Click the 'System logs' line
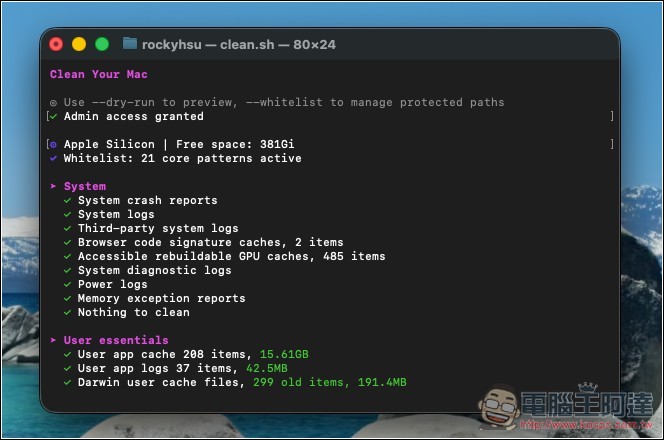 [x=116, y=214]
